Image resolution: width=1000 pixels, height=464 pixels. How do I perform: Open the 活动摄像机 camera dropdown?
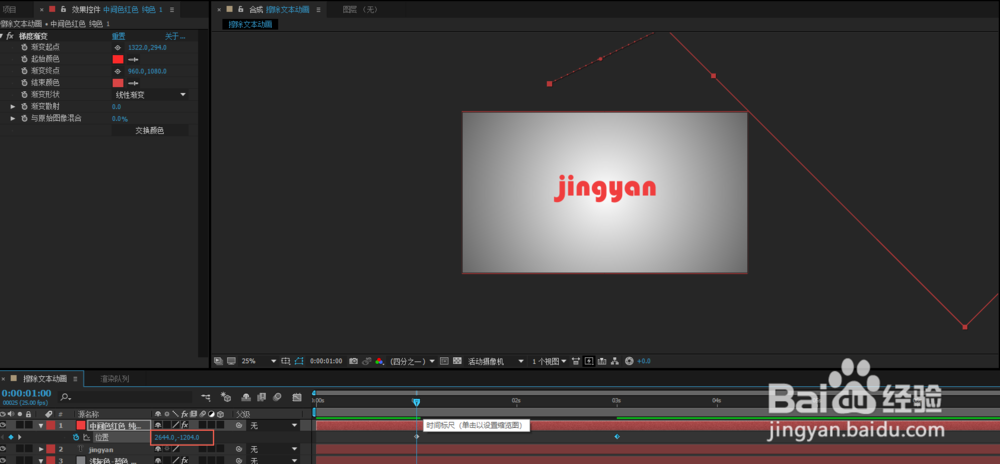(x=496, y=361)
